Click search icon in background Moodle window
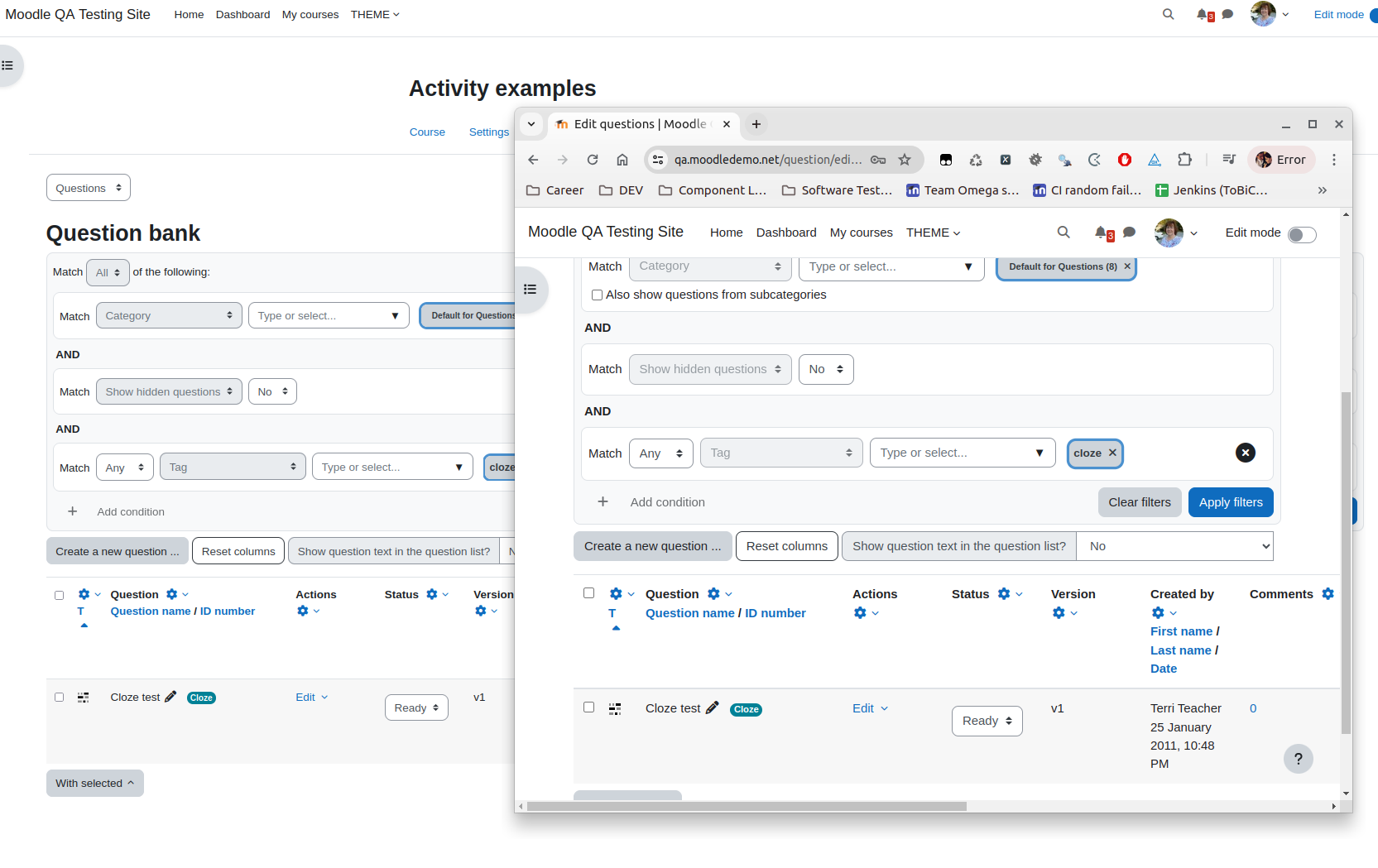This screenshot has height=868, width=1378. (x=1168, y=14)
